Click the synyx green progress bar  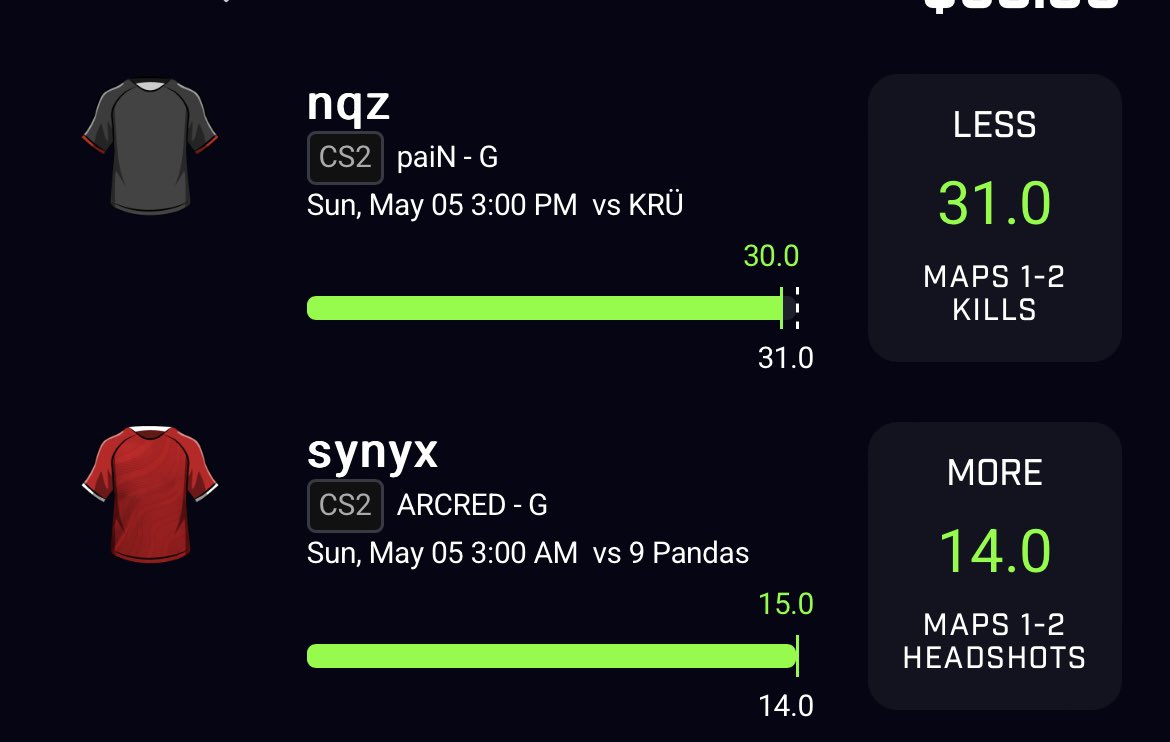click(x=552, y=656)
